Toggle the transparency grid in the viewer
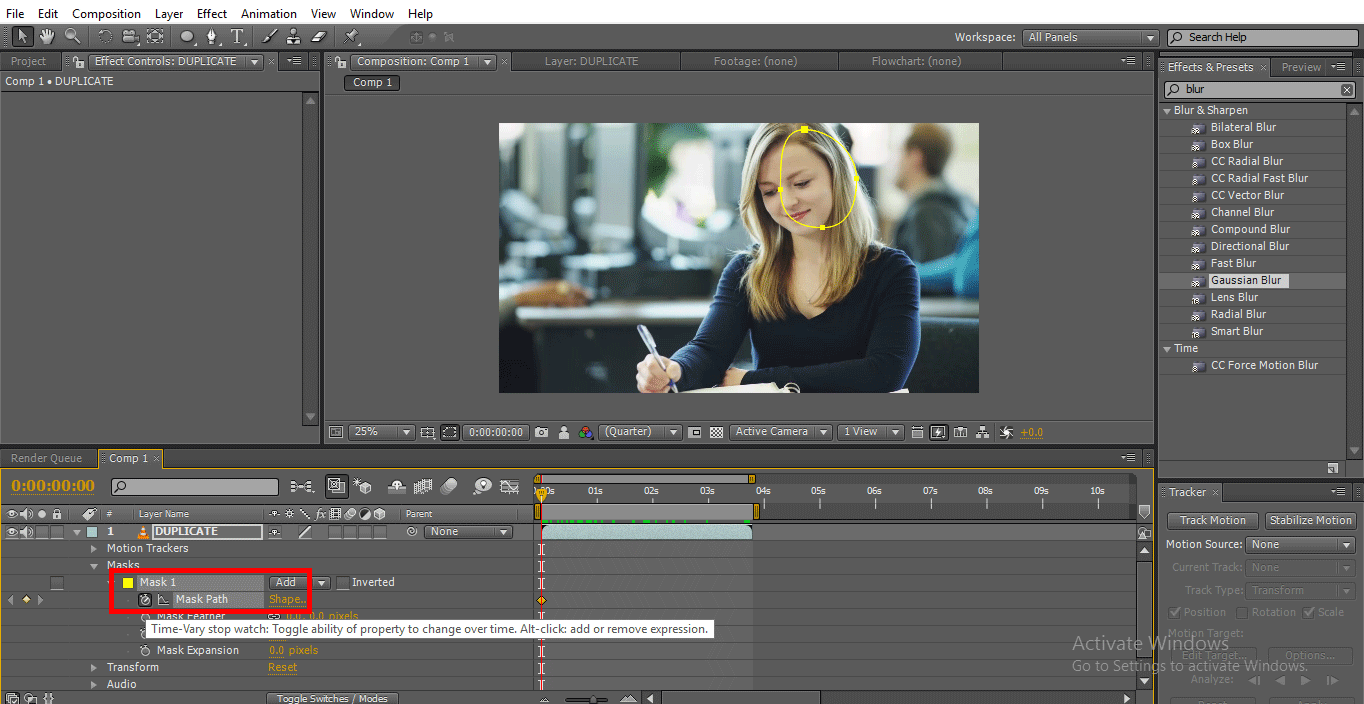 pyautogui.click(x=716, y=432)
